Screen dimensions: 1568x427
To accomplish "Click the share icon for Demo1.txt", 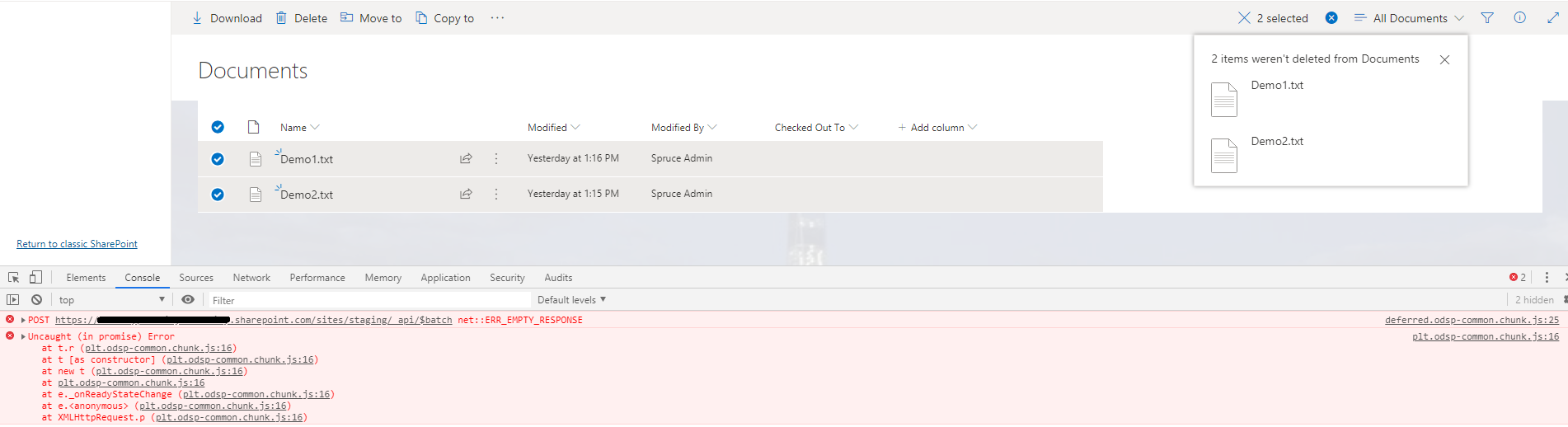I will pyautogui.click(x=466, y=158).
